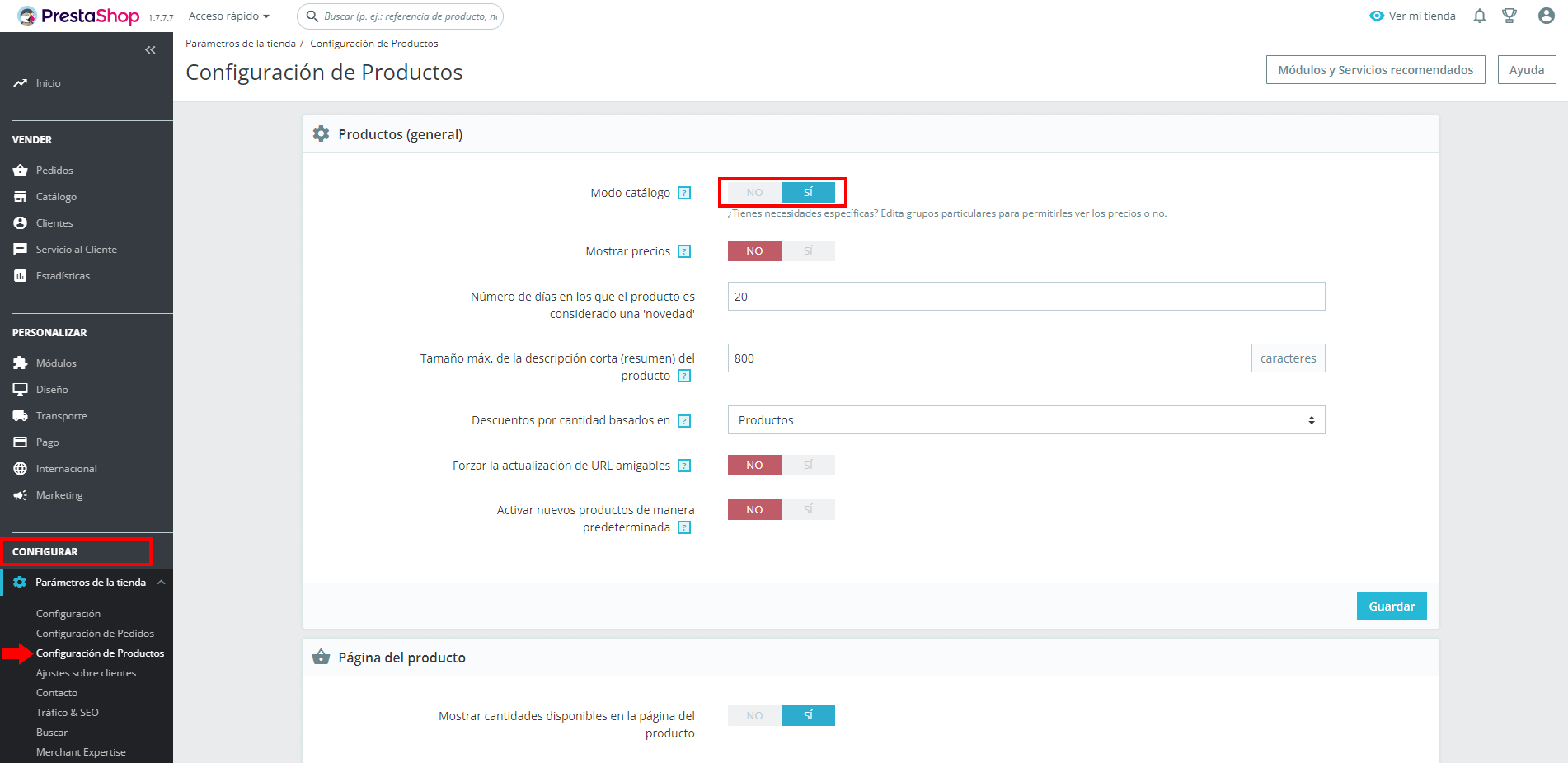Viewport: 1568px width, 763px height.
Task: Show help tooltip for Mostrar precios
Action: coord(684,251)
